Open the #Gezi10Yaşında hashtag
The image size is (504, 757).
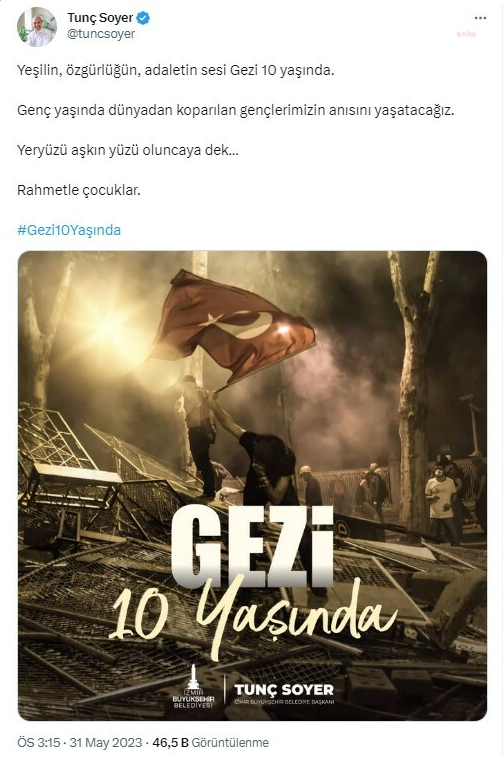(69, 230)
